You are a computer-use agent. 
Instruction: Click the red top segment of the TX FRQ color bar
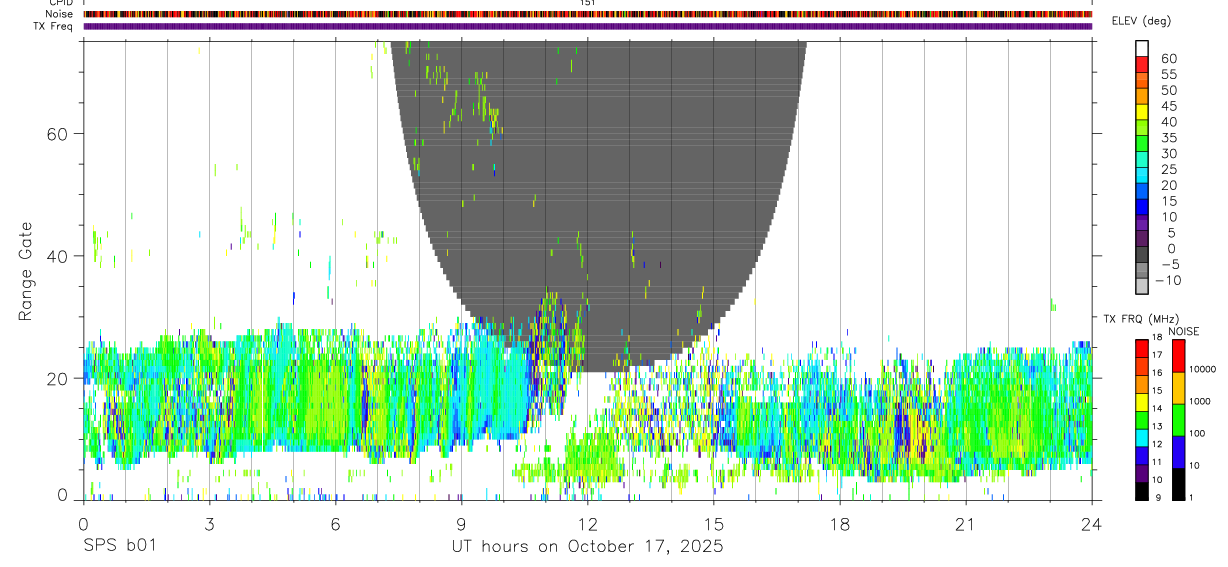(1142, 348)
